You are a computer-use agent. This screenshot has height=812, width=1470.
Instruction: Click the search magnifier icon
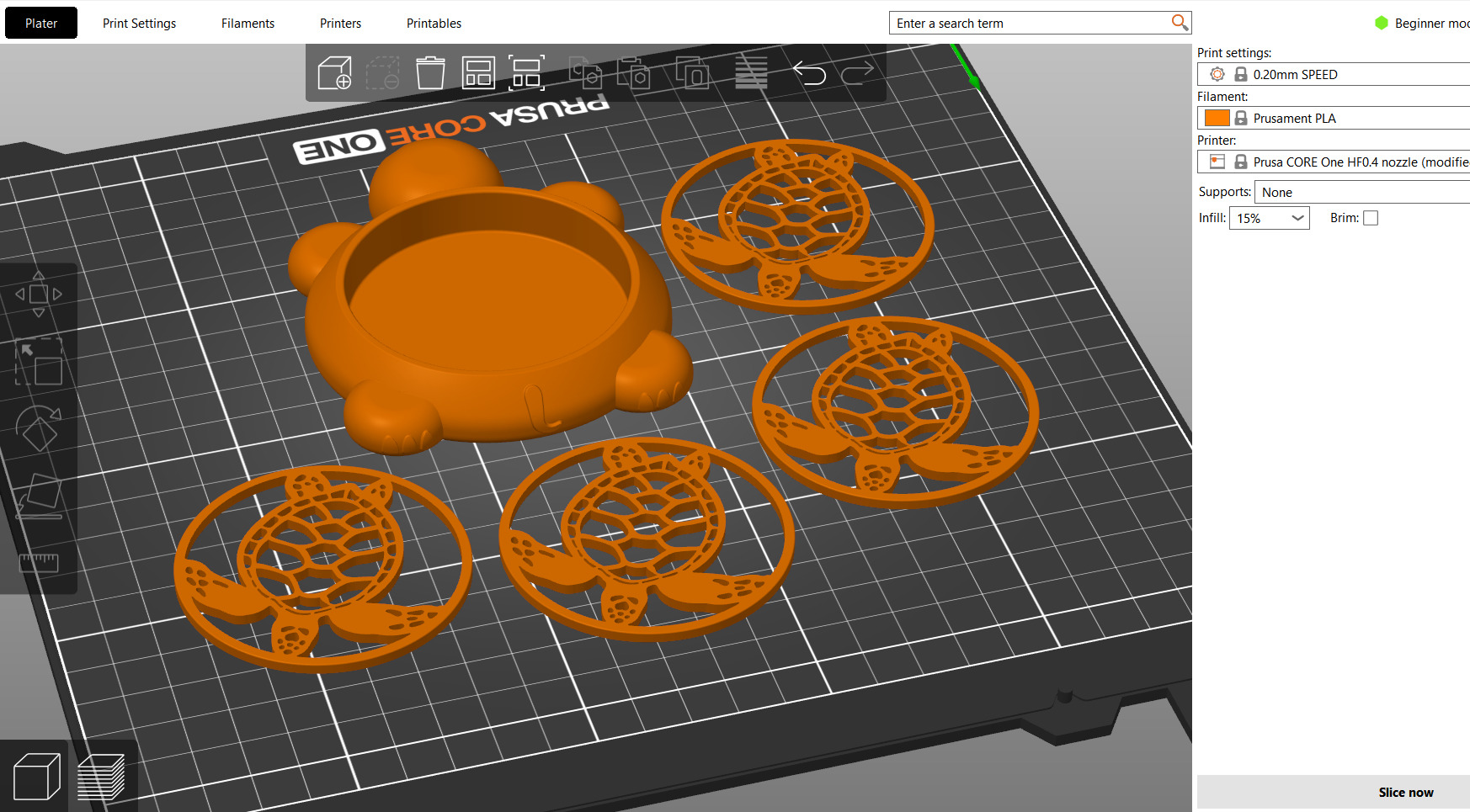tap(1180, 23)
